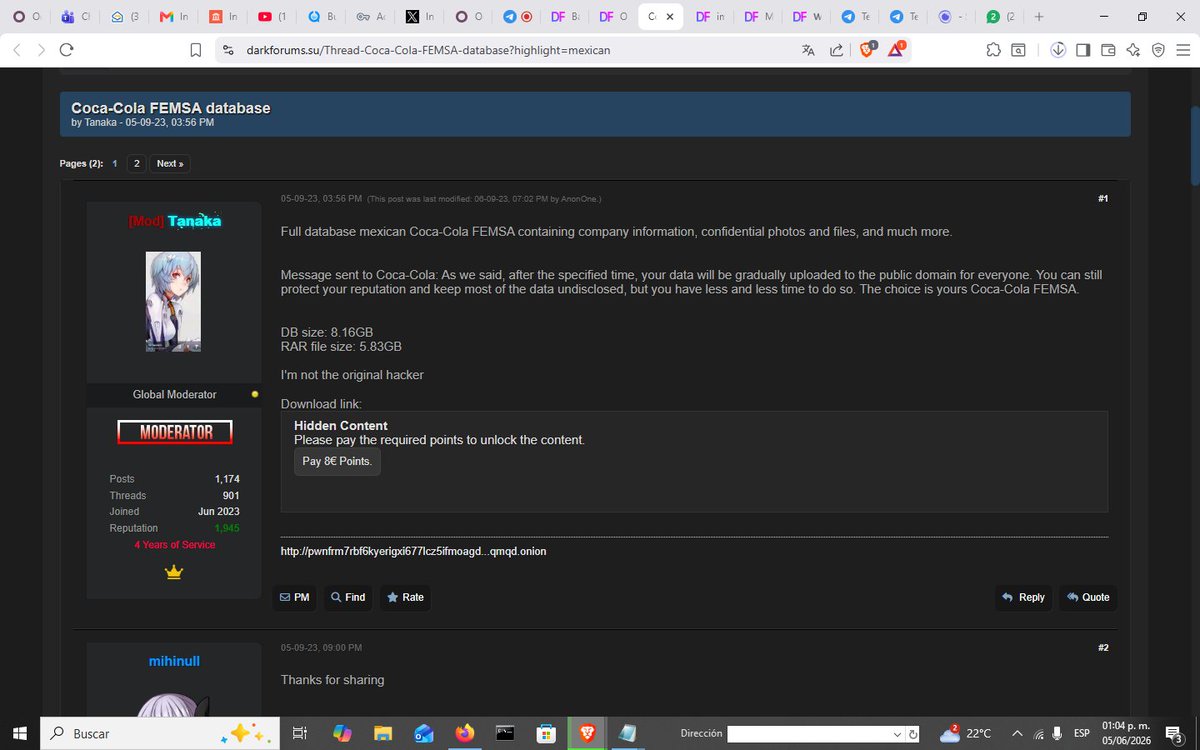Open Brave Rewards triangle icon

click(896, 49)
